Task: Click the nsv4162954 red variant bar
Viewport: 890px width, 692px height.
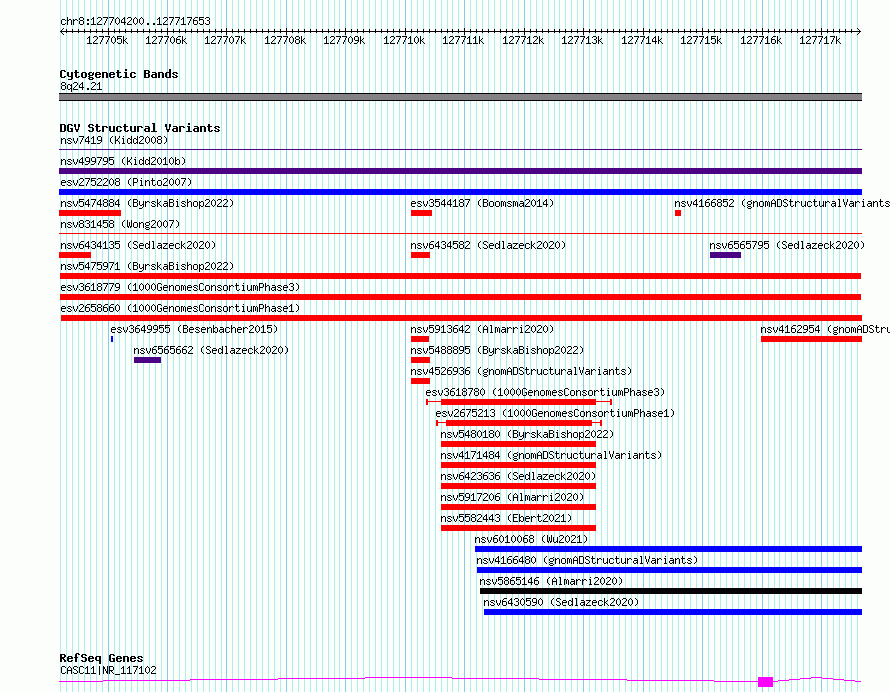Action: click(x=811, y=339)
